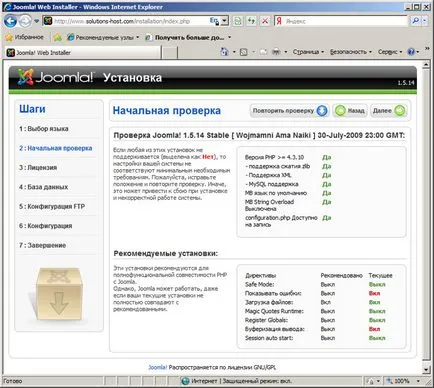The width and height of the screenshot is (434, 388).
Task: Open the Сервис menu
Action: pos(390,52)
